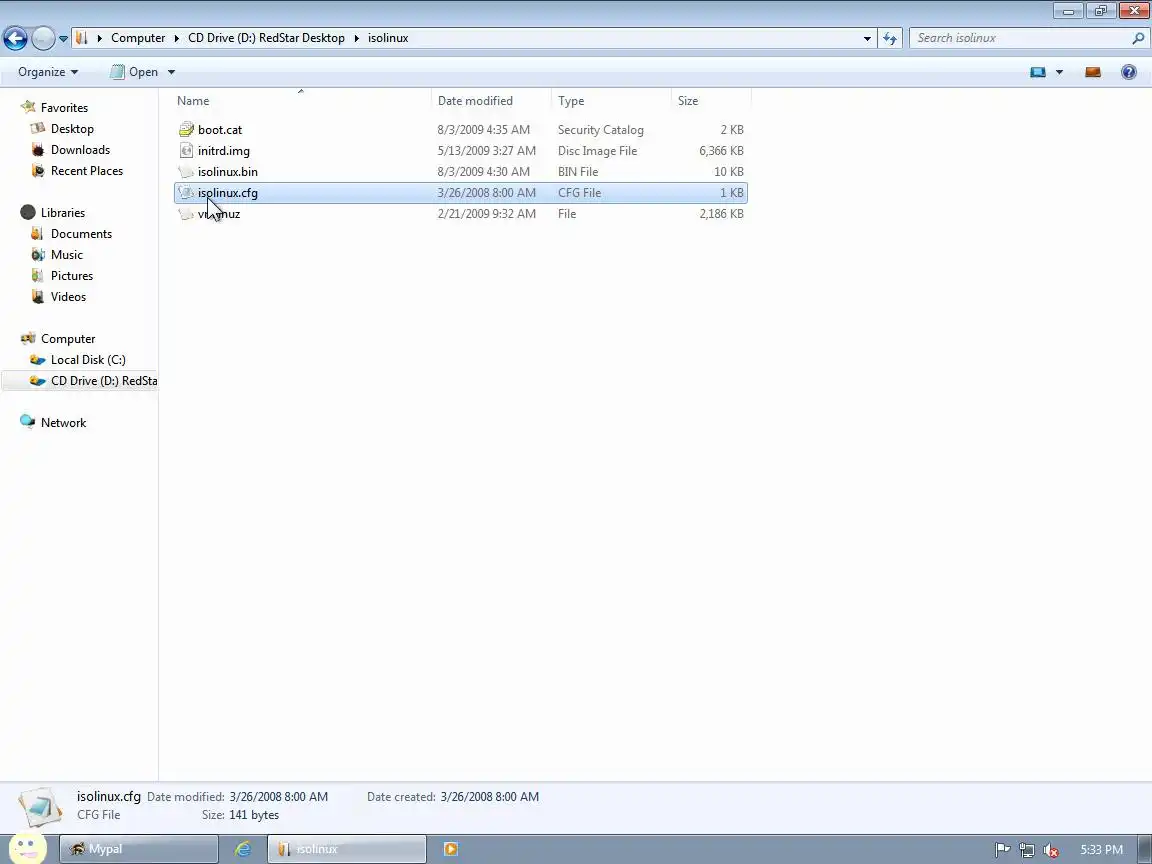Open Help via the question mark icon
This screenshot has width=1152, height=864.
tap(1128, 72)
